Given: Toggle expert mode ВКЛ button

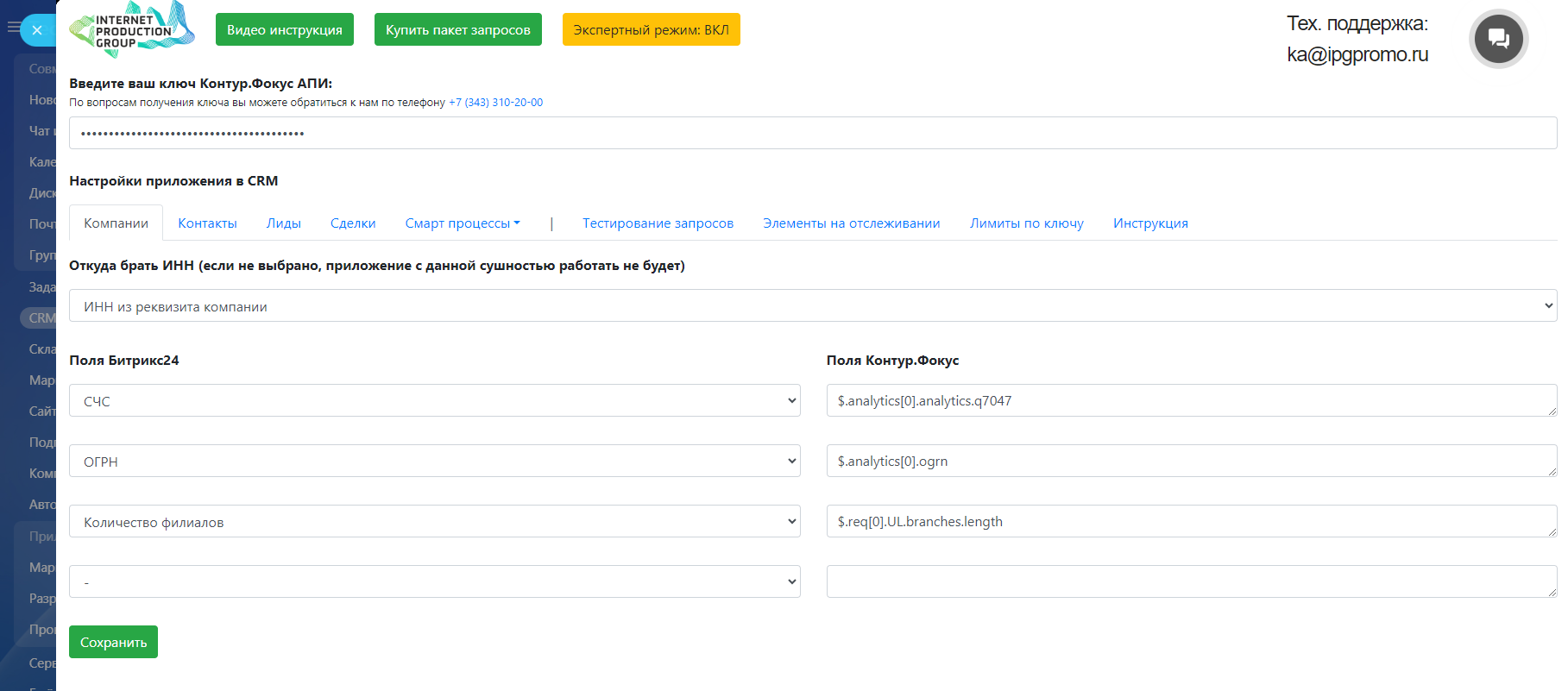Looking at the screenshot, I should pyautogui.click(x=651, y=30).
